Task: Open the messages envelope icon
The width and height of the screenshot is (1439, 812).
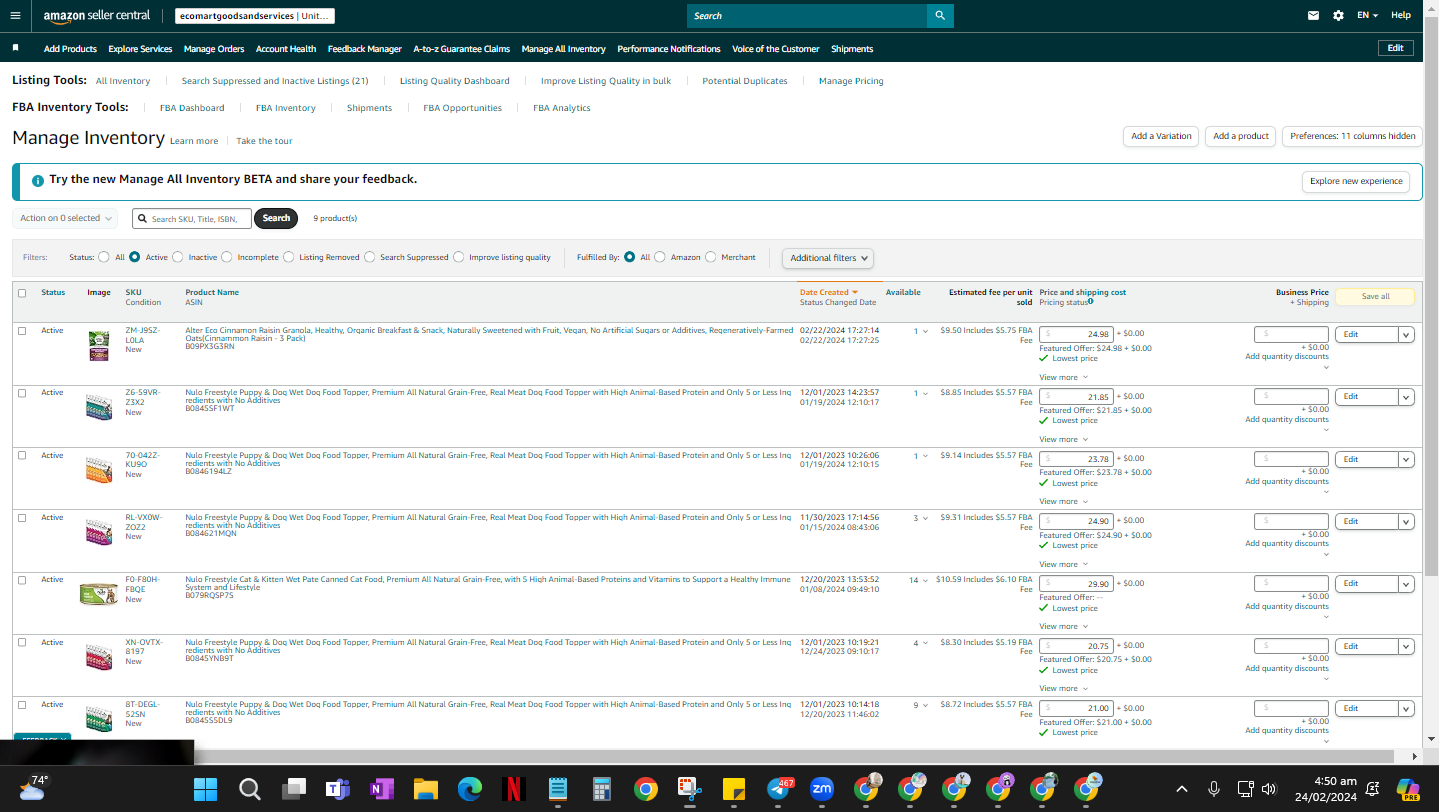Action: (1313, 16)
